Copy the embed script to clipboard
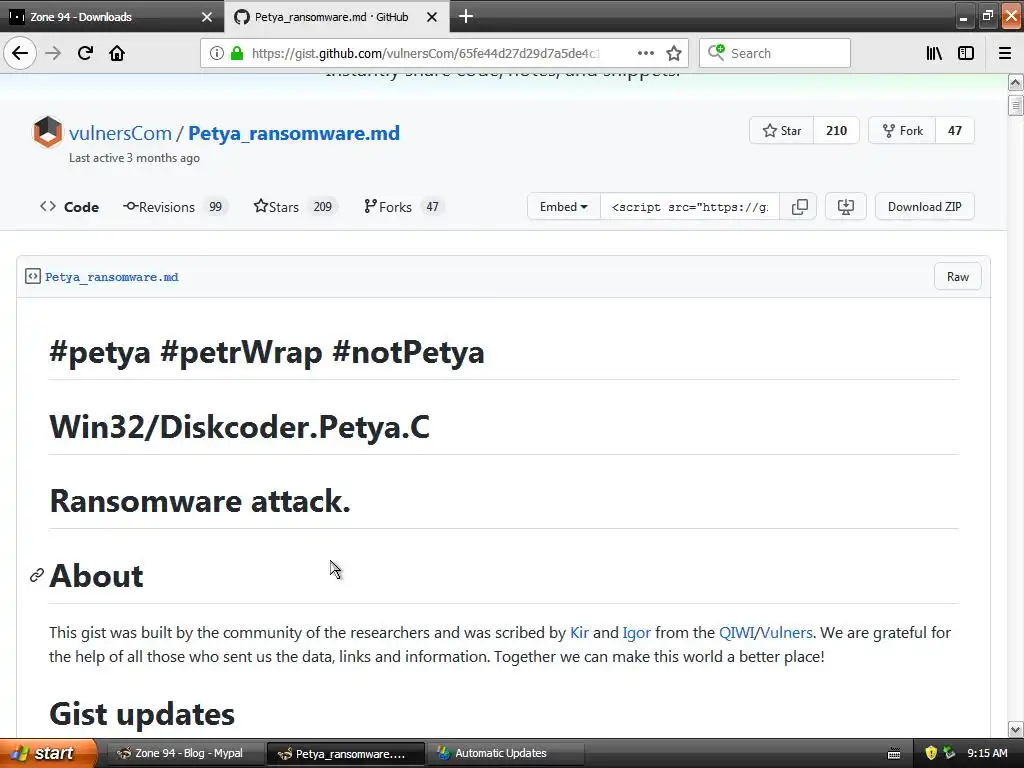The image size is (1024, 768). 799,207
